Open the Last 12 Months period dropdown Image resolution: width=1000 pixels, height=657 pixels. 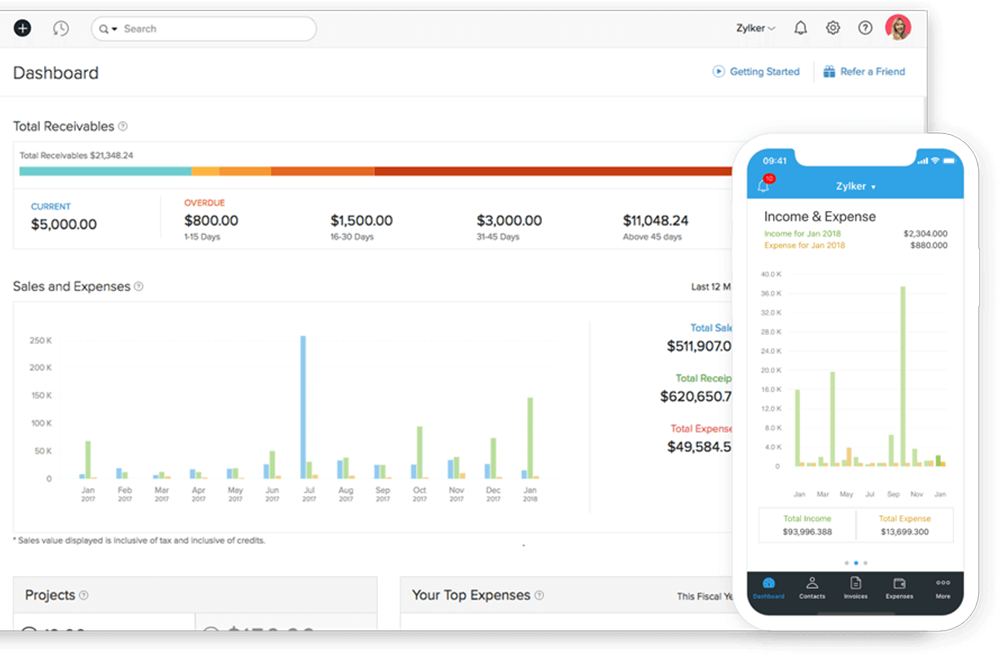(711, 287)
